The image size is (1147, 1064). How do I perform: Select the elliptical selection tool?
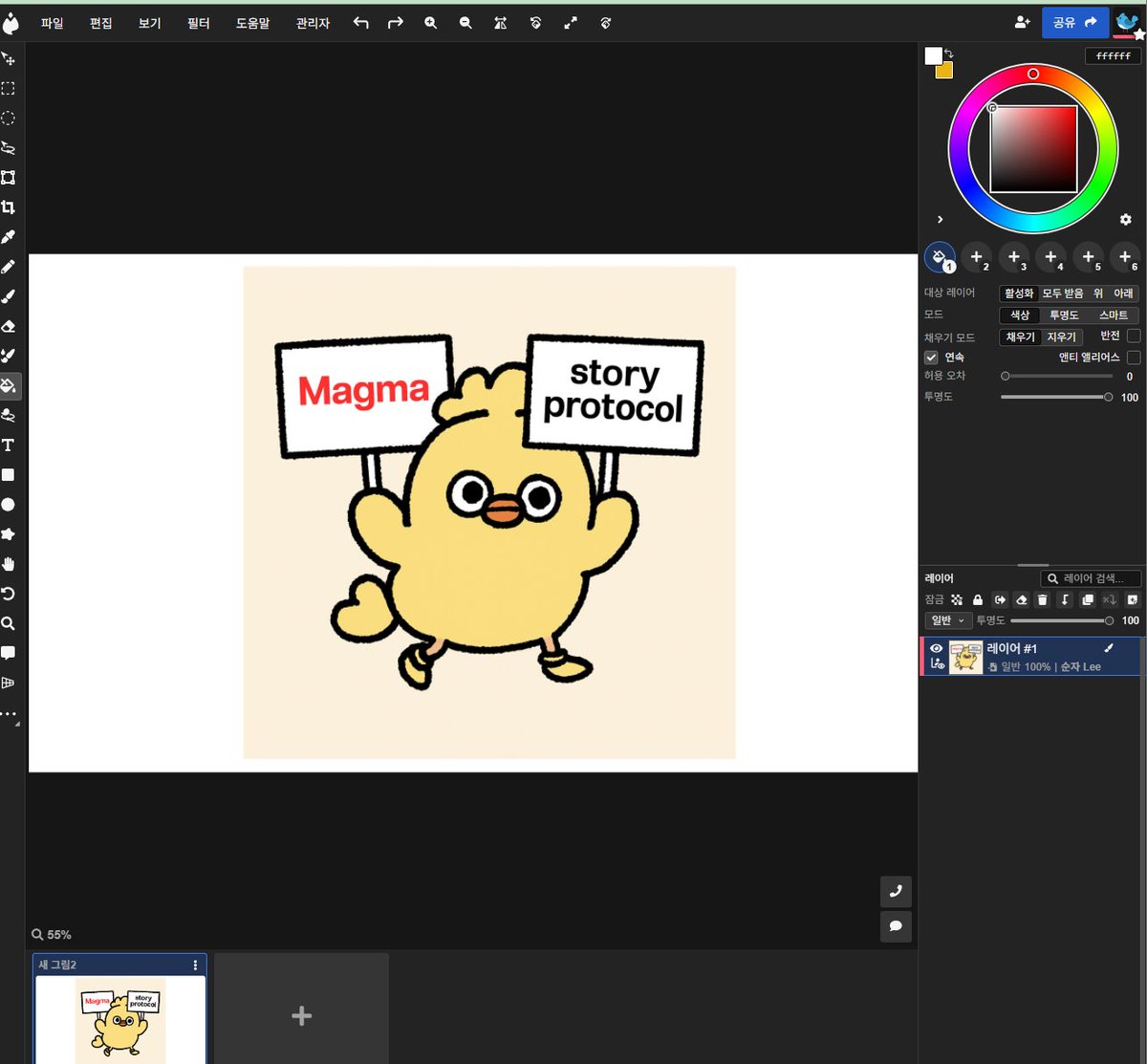pos(9,119)
